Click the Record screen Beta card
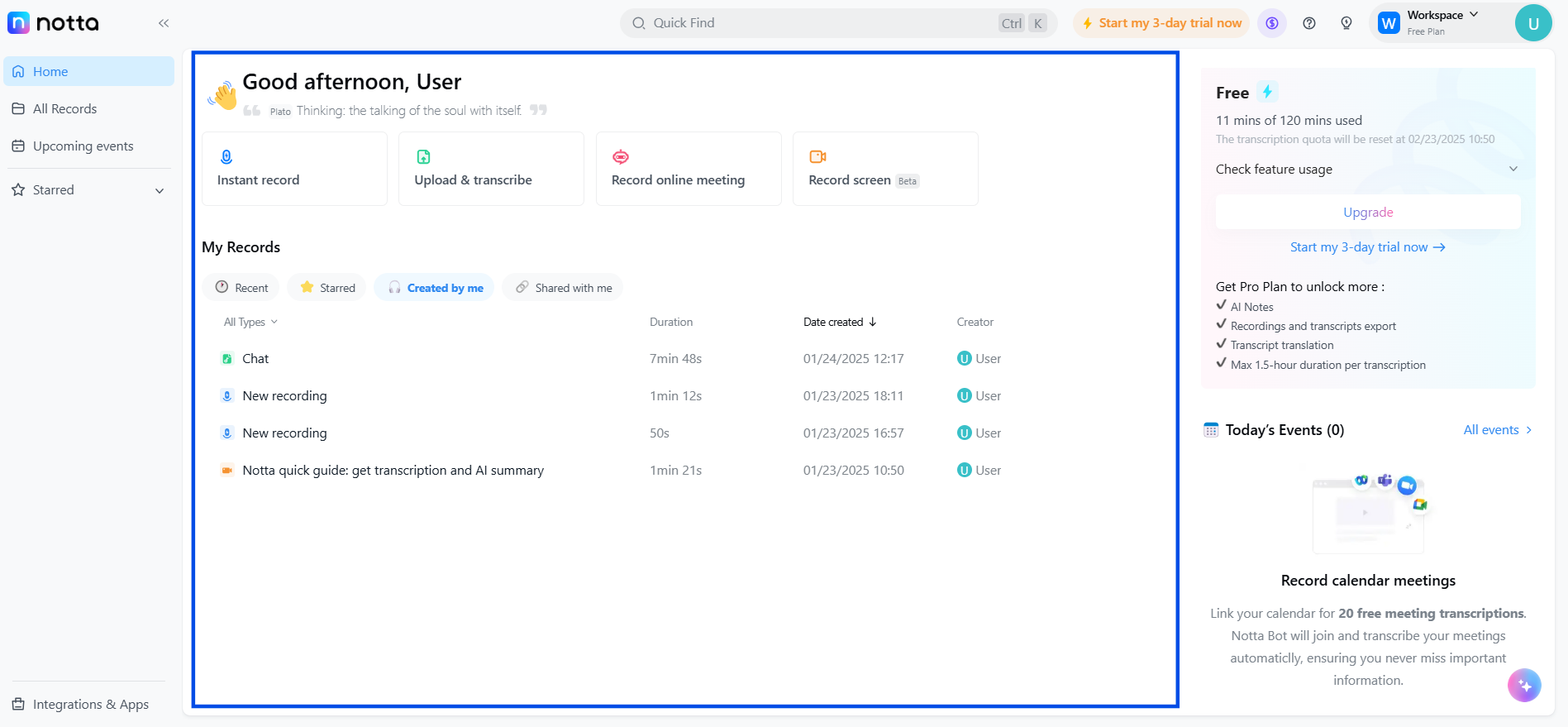1568x727 pixels. click(885, 169)
